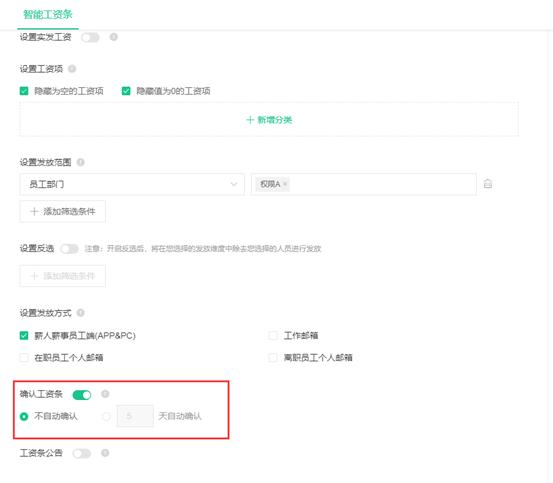Select the 天自动确认 radio option
553x483 pixels.
click(x=107, y=417)
